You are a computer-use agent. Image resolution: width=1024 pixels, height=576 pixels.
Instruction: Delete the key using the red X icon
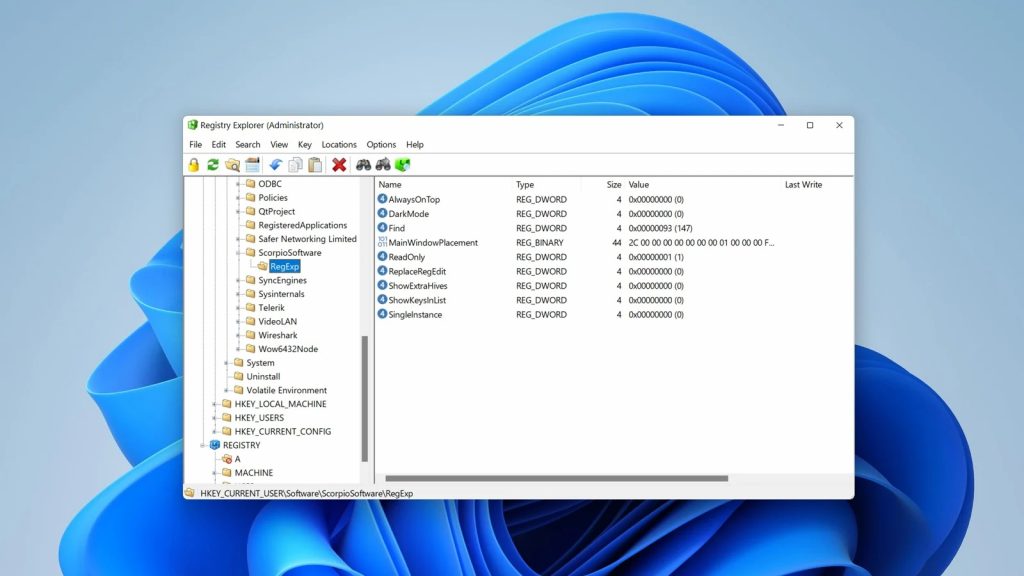coord(339,164)
